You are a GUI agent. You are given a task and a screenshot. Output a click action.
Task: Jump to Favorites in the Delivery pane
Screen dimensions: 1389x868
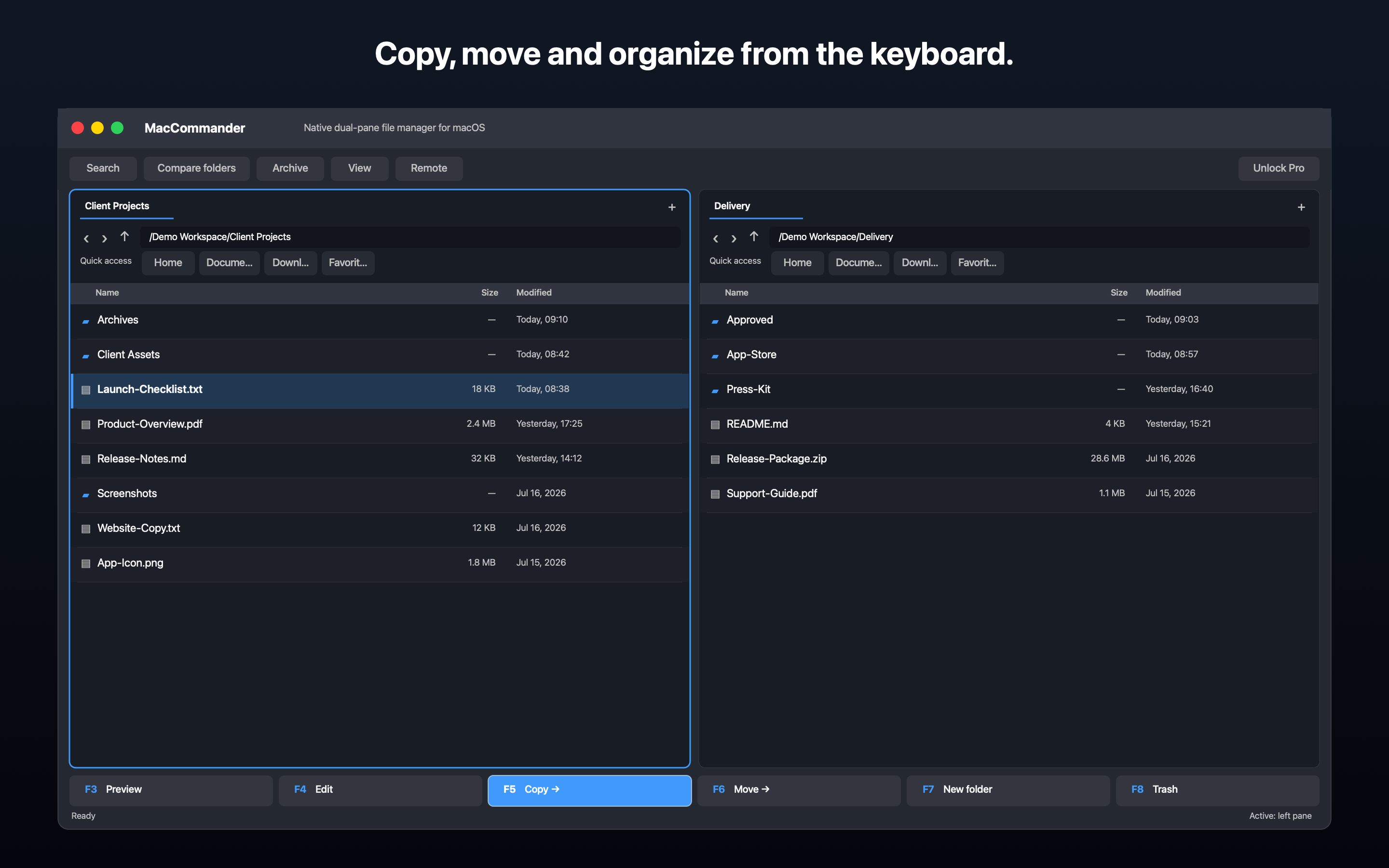click(x=978, y=263)
